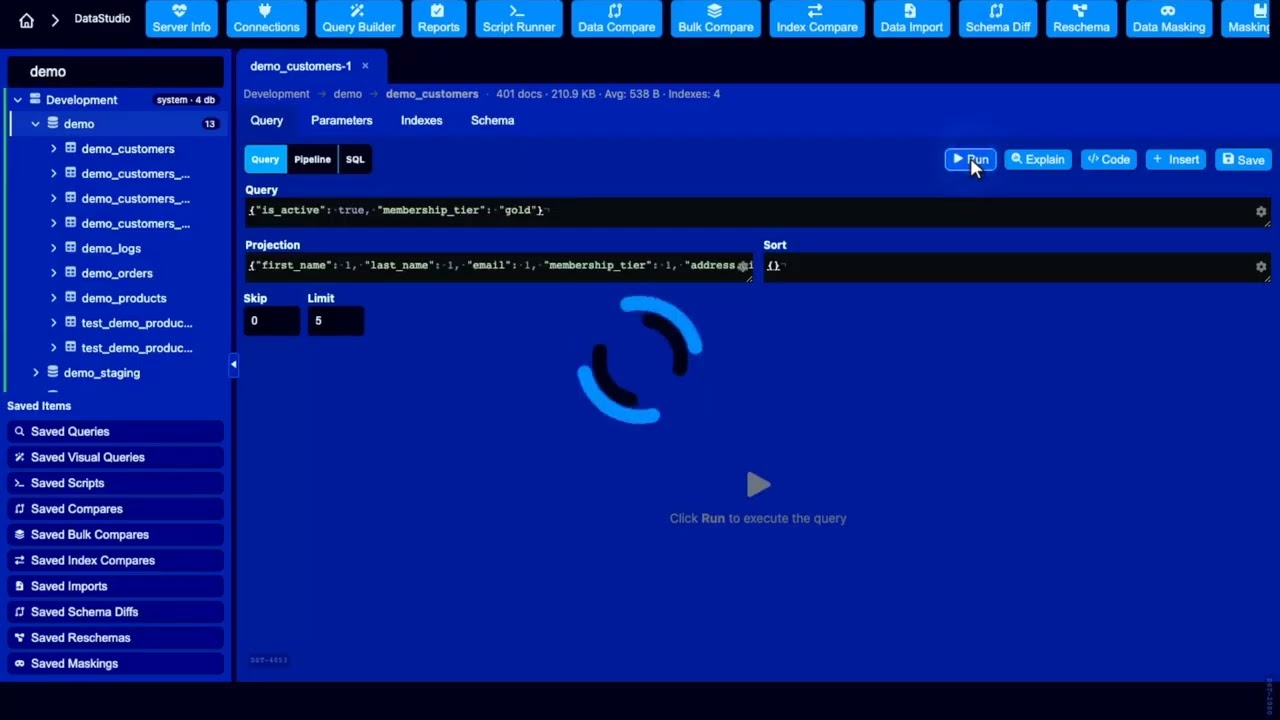Image resolution: width=1280 pixels, height=720 pixels.
Task: Switch to SQL mode
Action: click(x=355, y=159)
